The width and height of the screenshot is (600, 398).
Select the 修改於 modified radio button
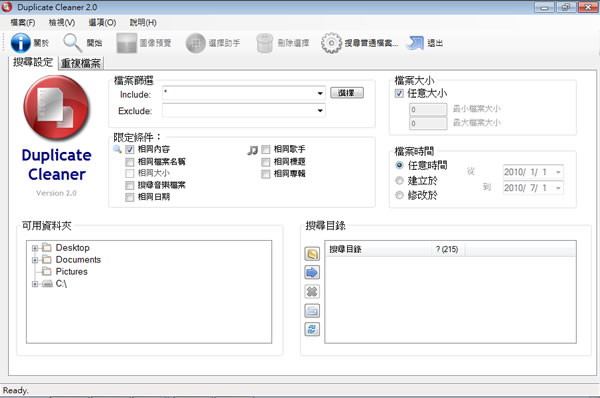click(x=399, y=195)
